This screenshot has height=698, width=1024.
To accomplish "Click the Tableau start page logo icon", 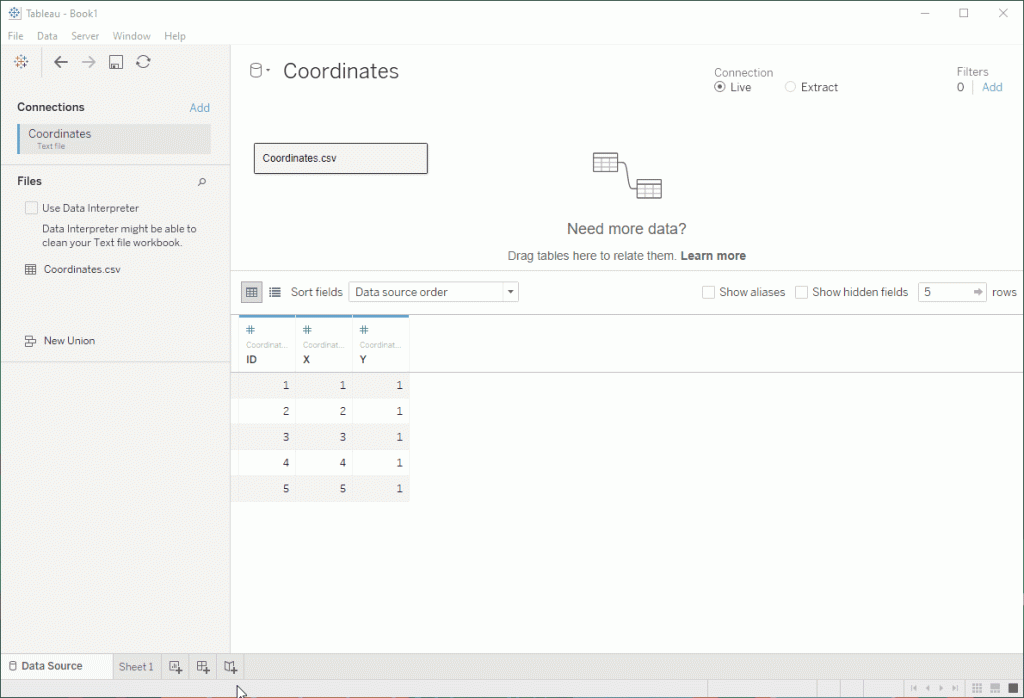I will 21,62.
